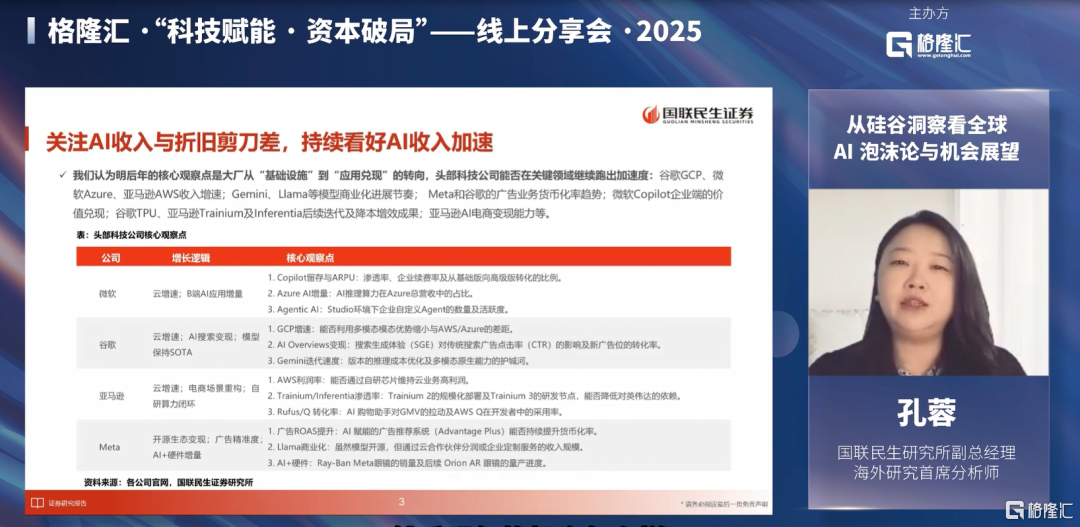1080x527 pixels.
Task: Click the book icon beside 证券研究报告
Action: click(37, 502)
